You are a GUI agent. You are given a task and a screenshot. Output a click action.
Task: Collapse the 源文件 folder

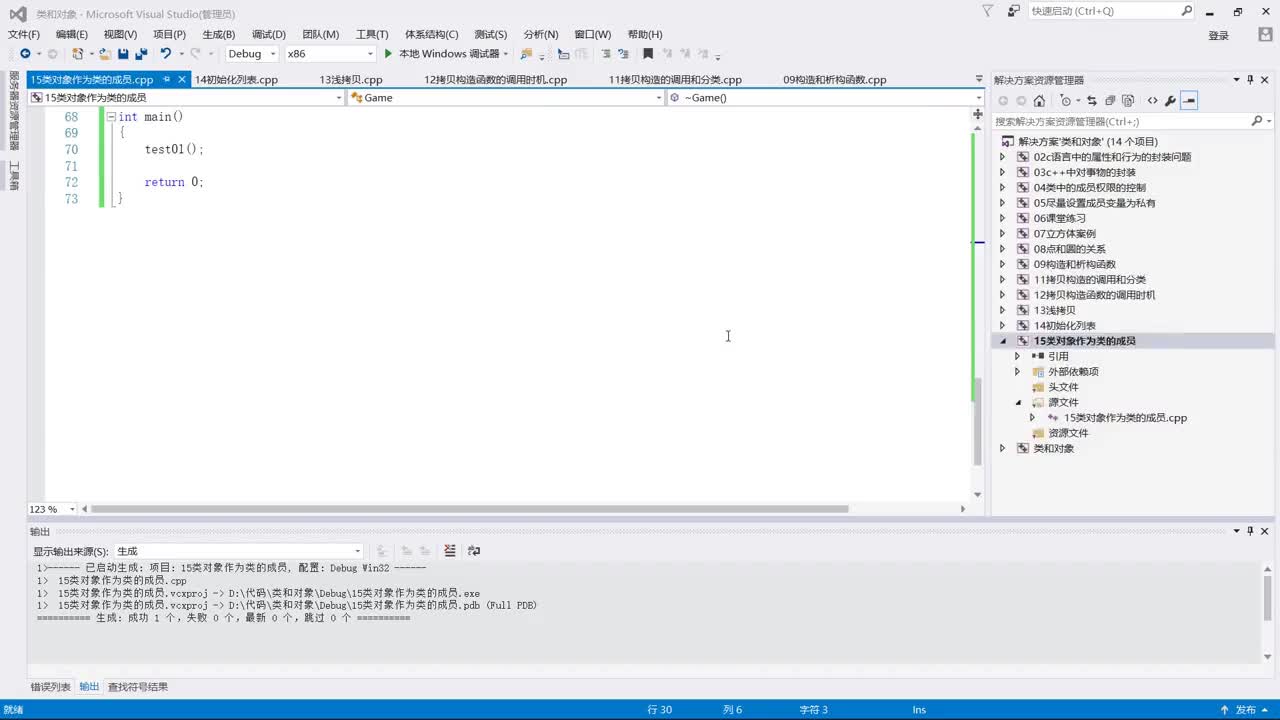[1018, 402]
